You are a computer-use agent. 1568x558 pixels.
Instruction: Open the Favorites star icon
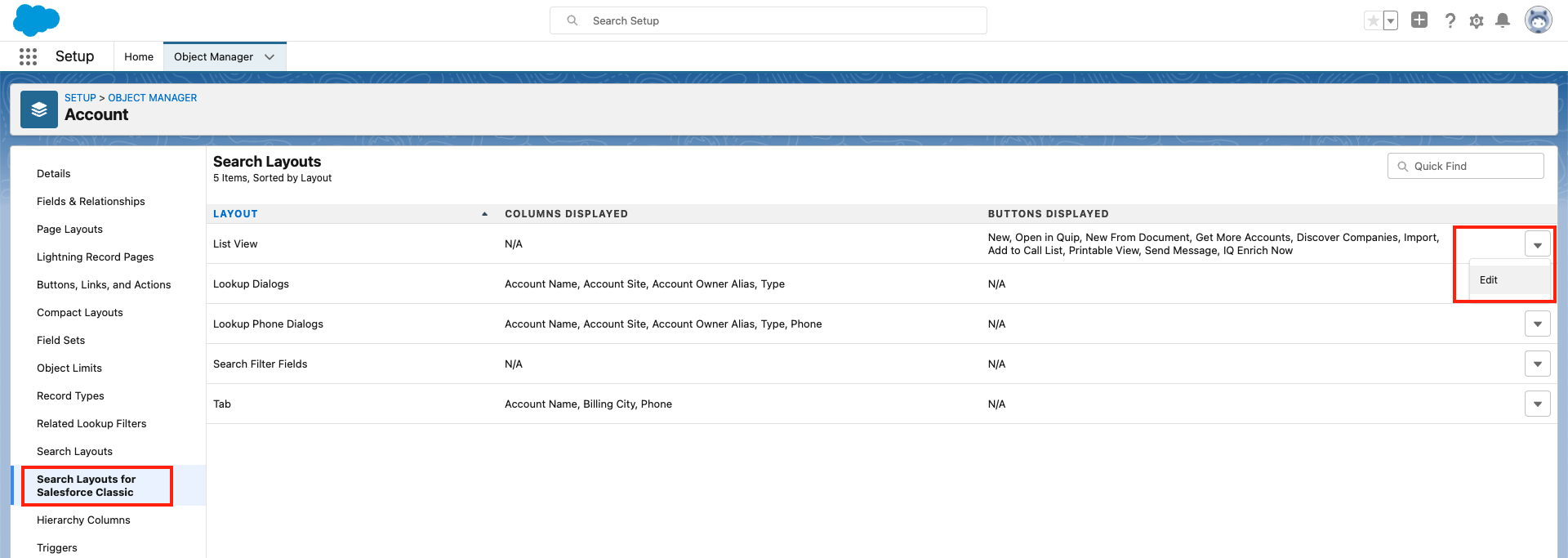tap(1373, 20)
